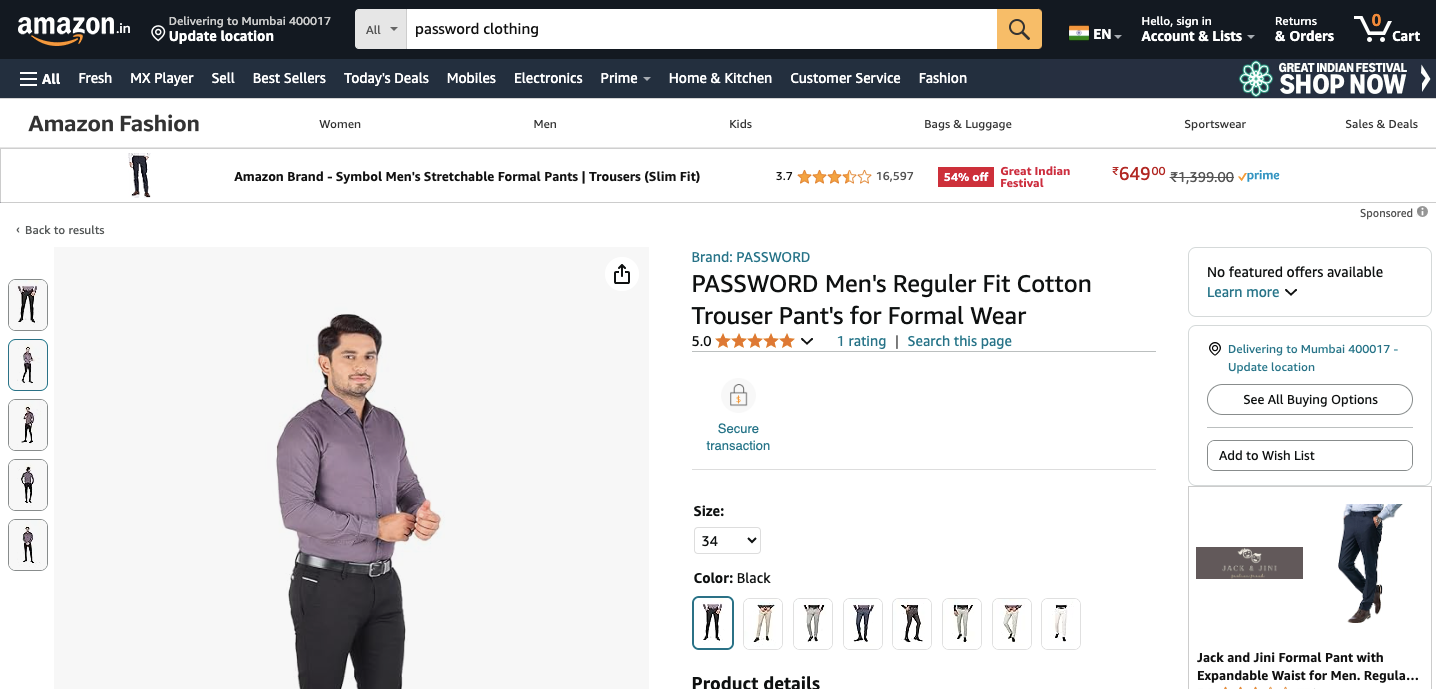Open the All search category dropdown
This screenshot has width=1436, height=689.
click(x=381, y=30)
